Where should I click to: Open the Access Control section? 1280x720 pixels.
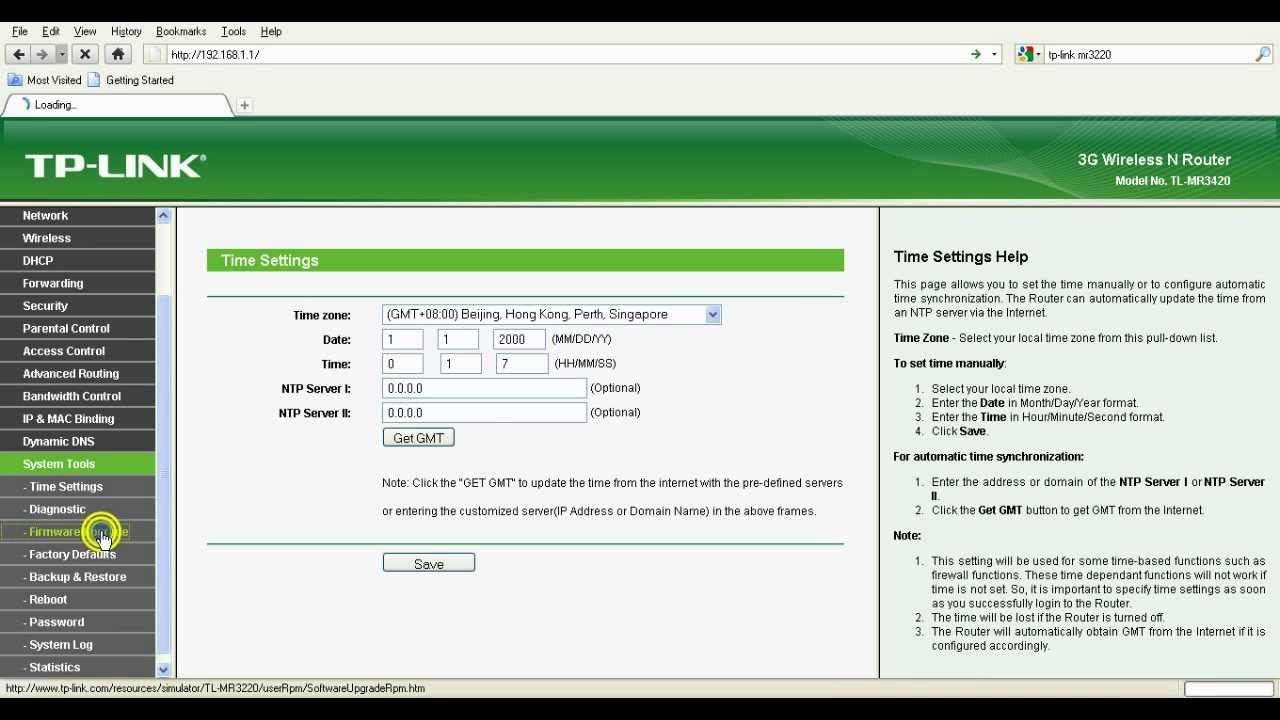pos(77,351)
